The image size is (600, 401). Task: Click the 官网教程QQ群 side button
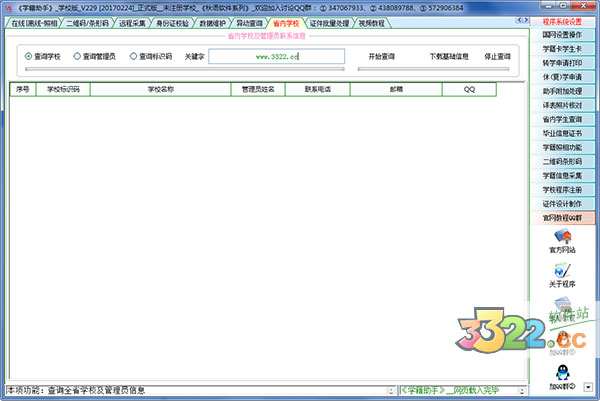562,218
